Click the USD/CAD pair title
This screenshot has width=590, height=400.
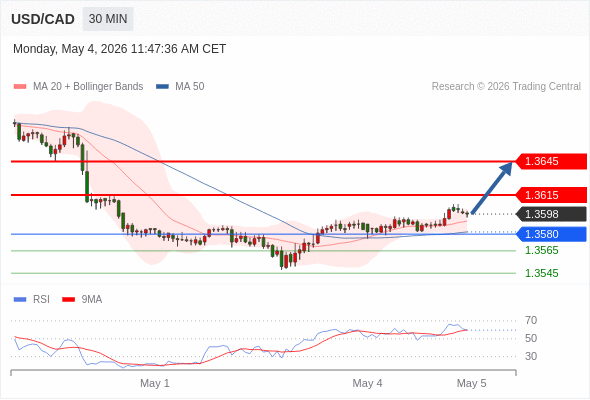tap(43, 19)
